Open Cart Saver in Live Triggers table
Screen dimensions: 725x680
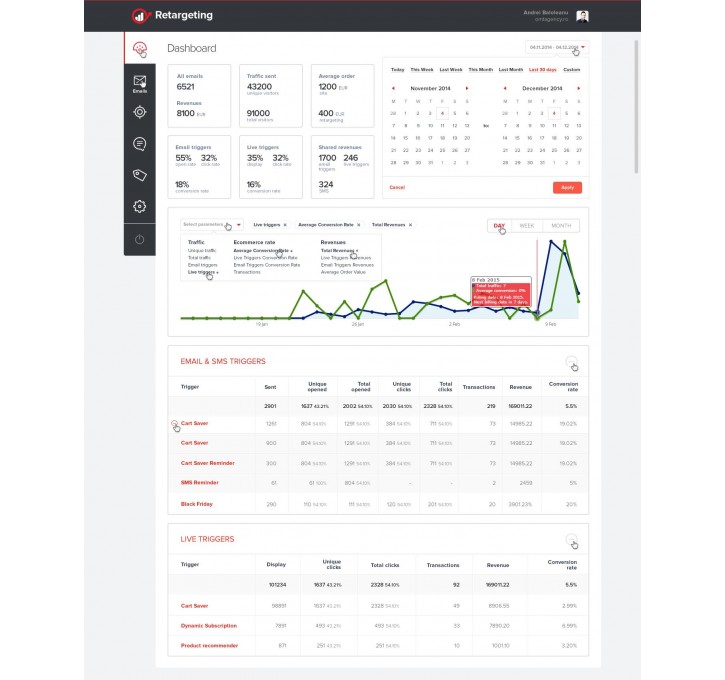(x=195, y=606)
